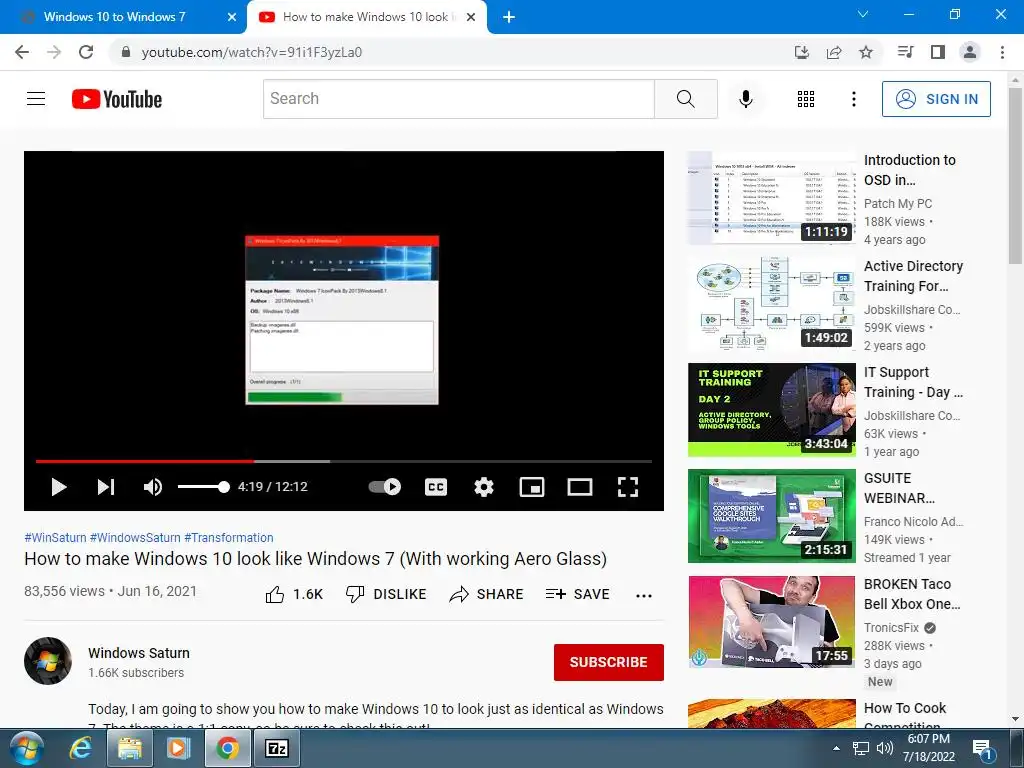Open GSUITE WEBINAR video title
Screen dimensions: 1024x768
(900, 488)
